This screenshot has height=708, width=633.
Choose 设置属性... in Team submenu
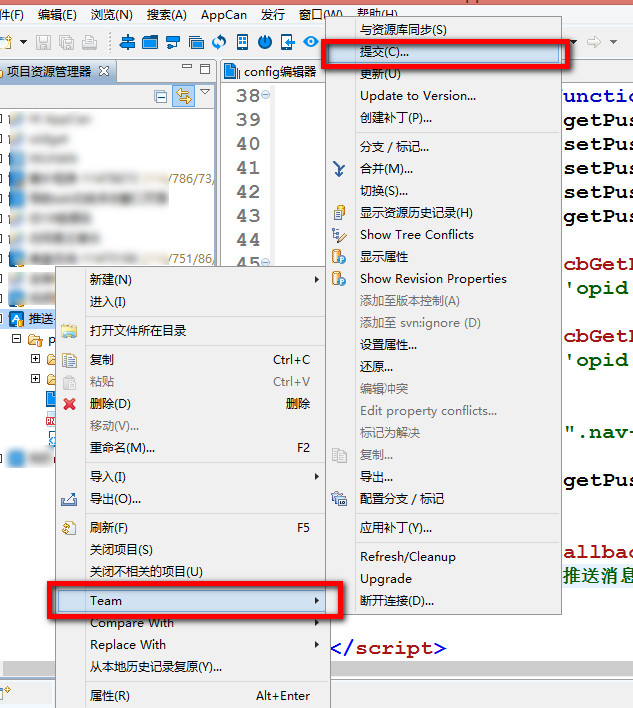445,345
